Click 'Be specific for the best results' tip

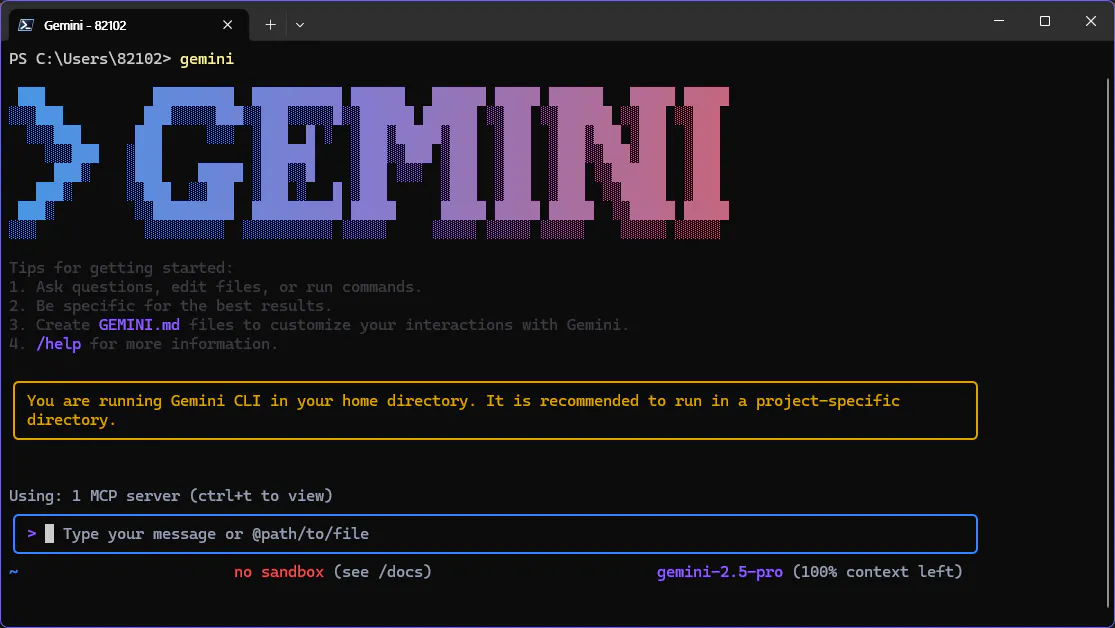click(171, 306)
